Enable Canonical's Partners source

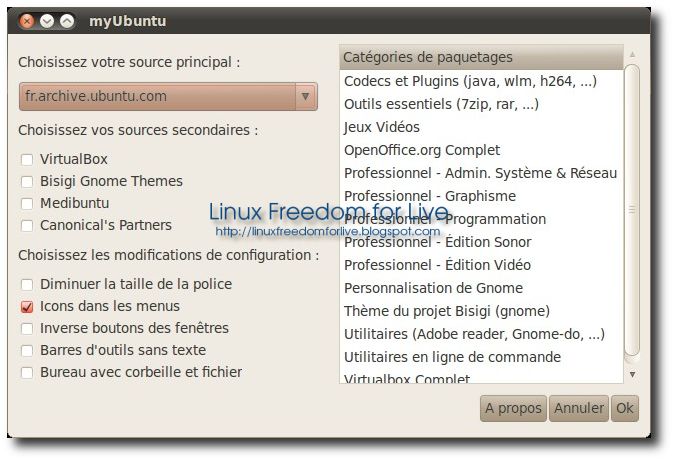(27, 225)
